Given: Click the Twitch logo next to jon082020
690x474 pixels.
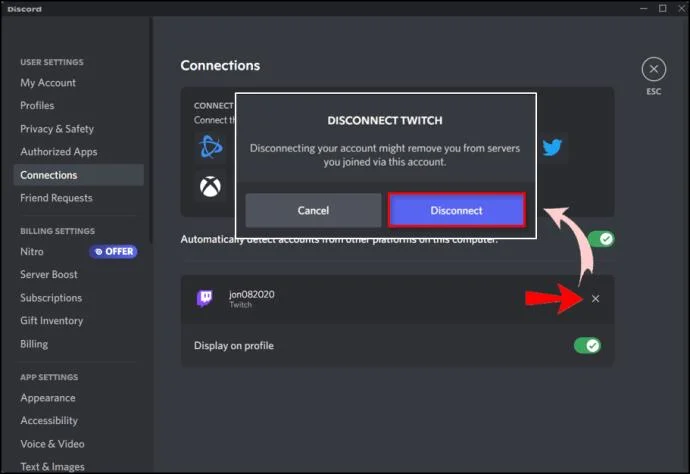Looking at the screenshot, I should tap(204, 298).
